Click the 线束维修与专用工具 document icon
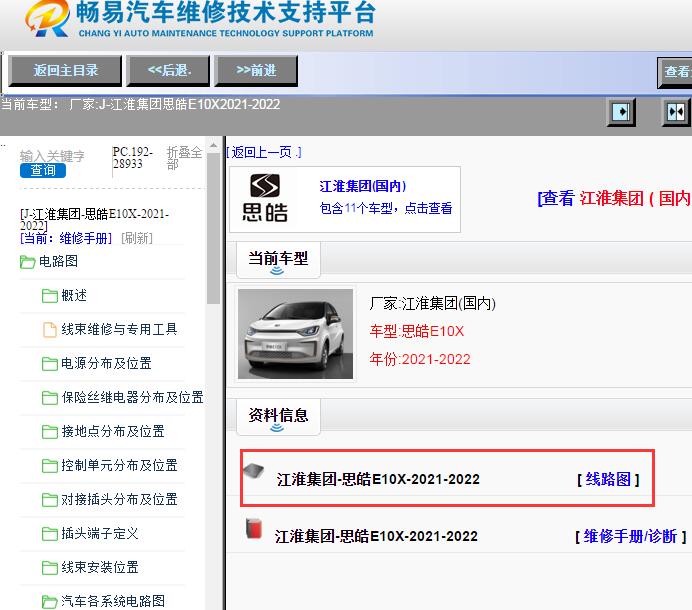692x610 pixels. coord(50,330)
